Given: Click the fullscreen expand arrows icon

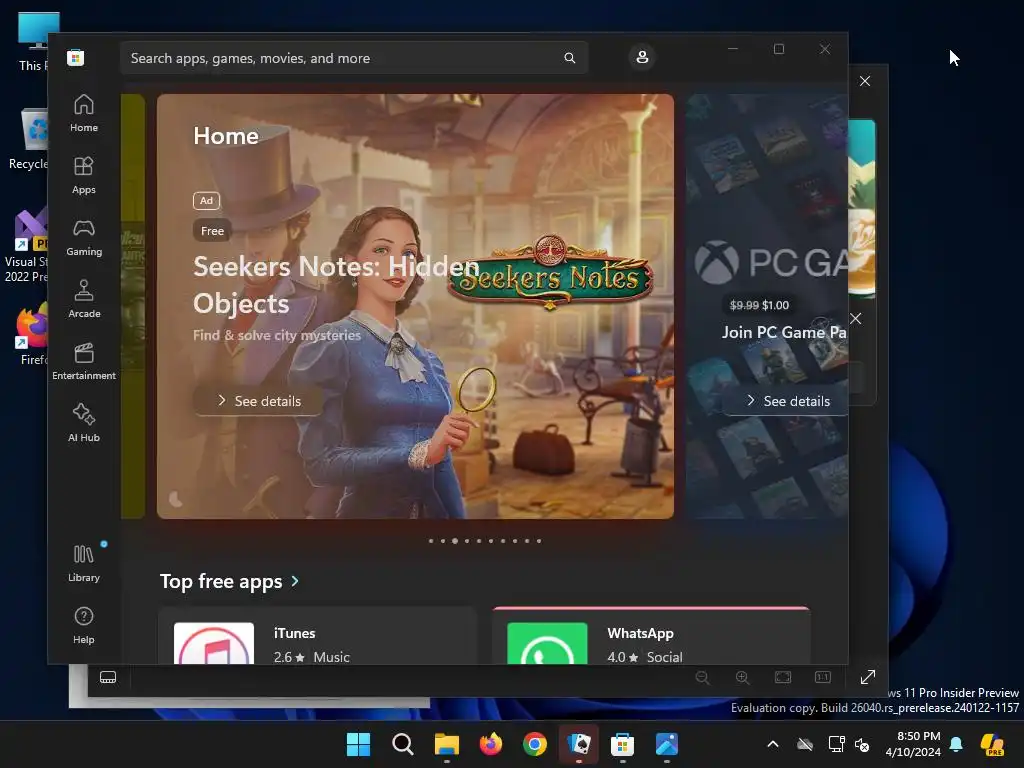Looking at the screenshot, I should (868, 677).
